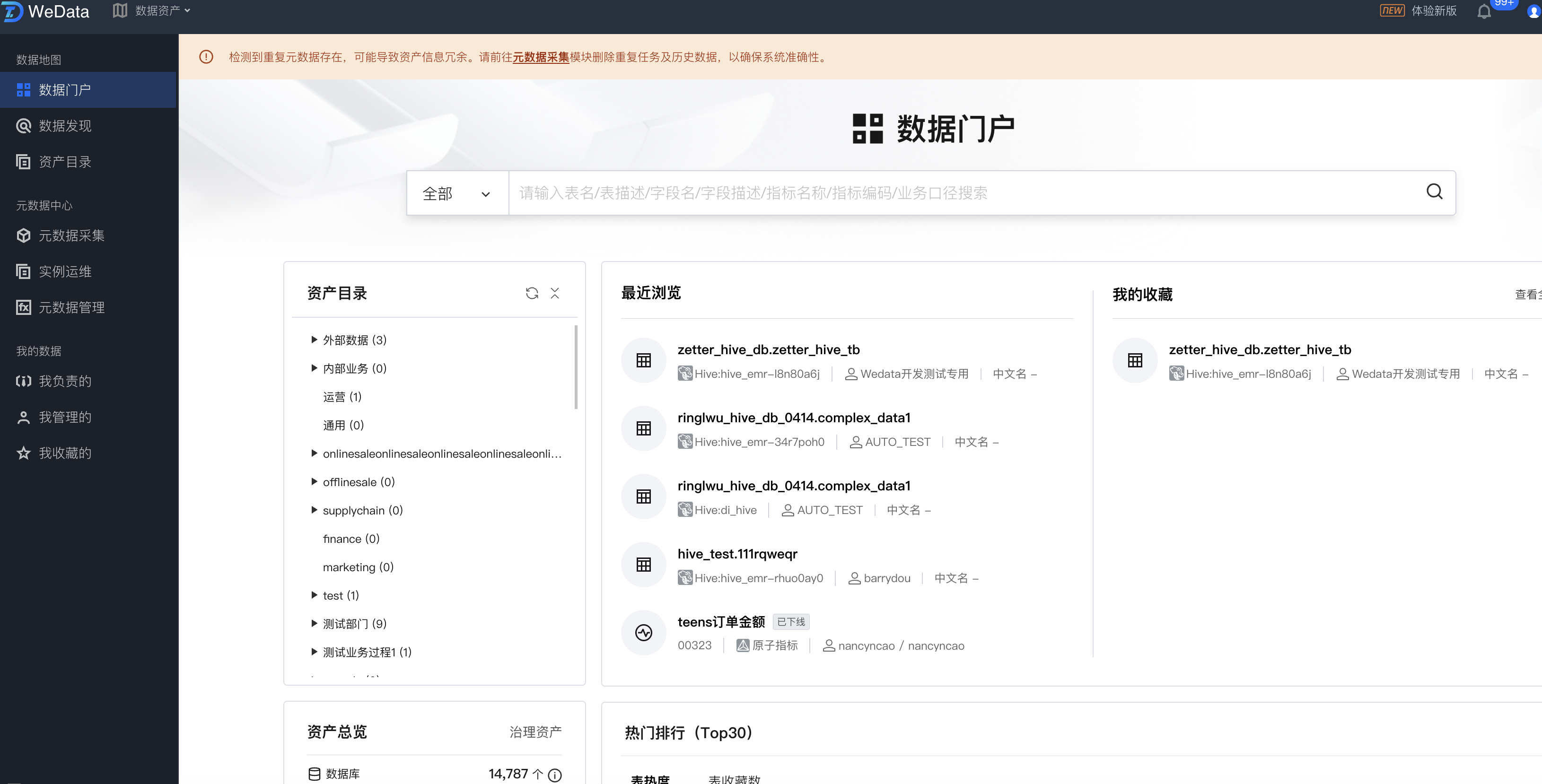Select 通用 (0) in the tree

(343, 425)
